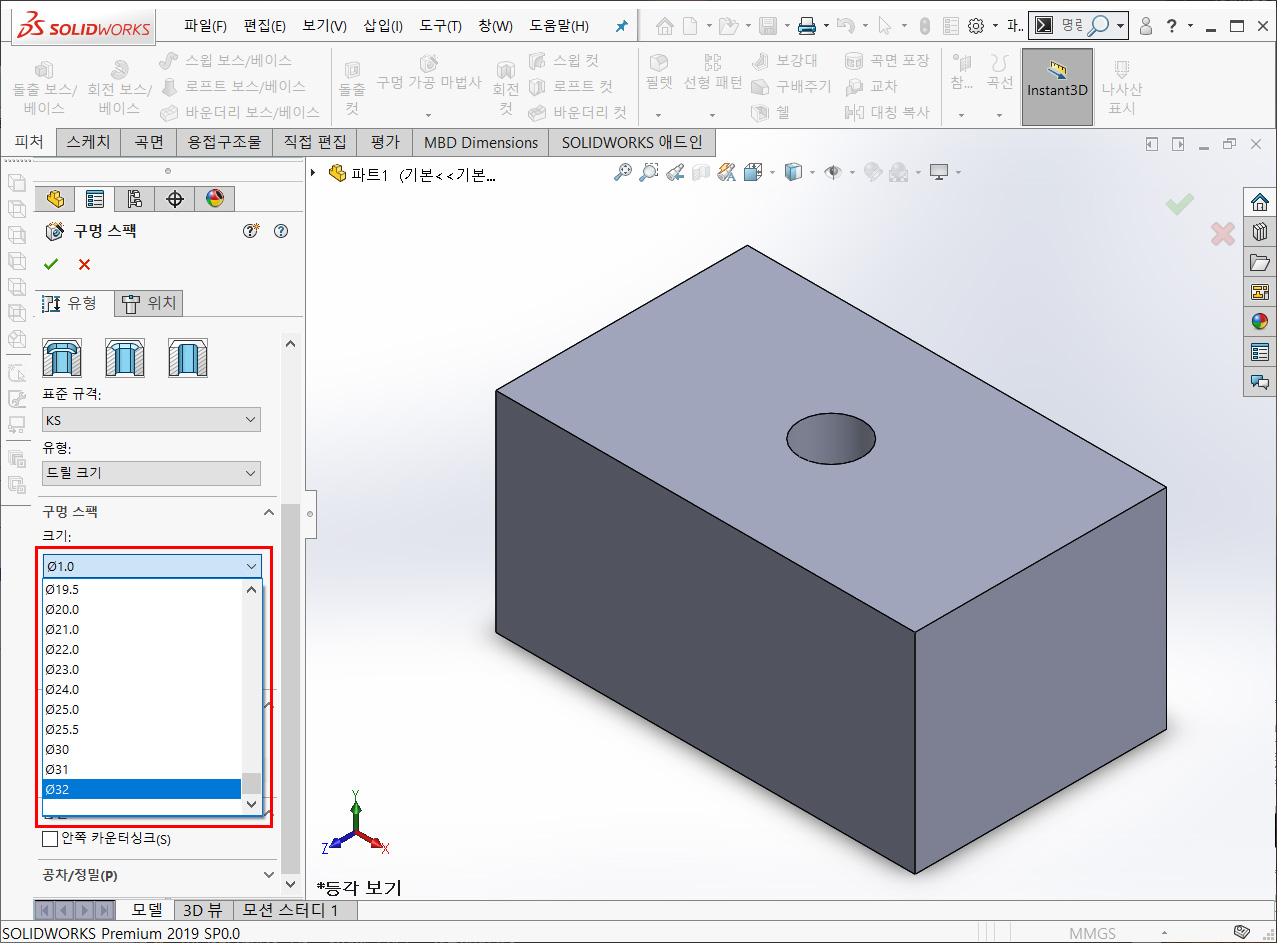Image resolution: width=1277 pixels, height=943 pixels.
Task: Click size list scrollbar up arrow
Action: (x=252, y=589)
